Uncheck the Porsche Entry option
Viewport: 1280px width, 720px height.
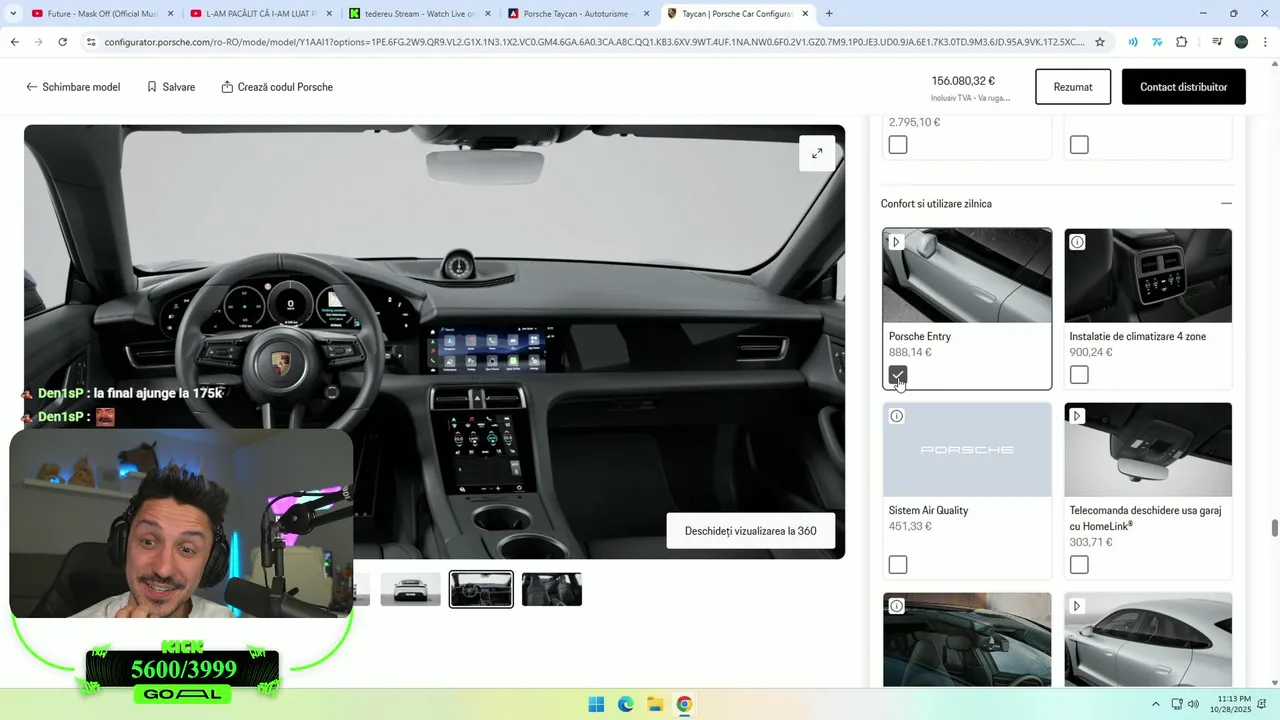point(898,375)
